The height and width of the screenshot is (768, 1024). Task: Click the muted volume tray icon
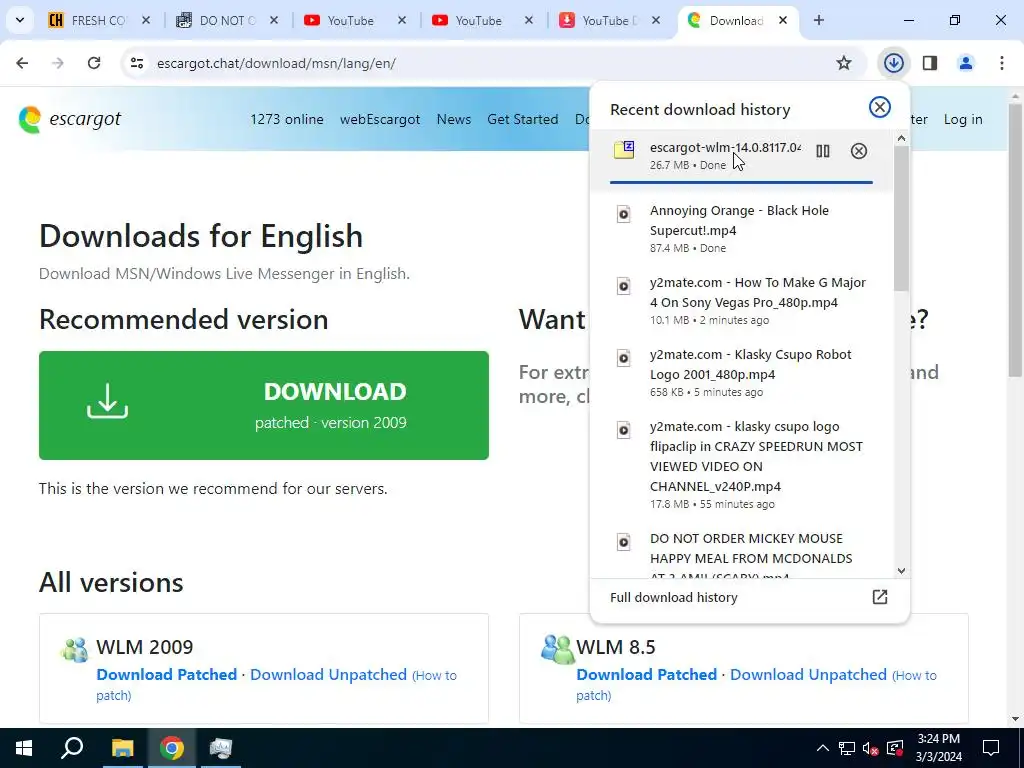click(x=870, y=748)
